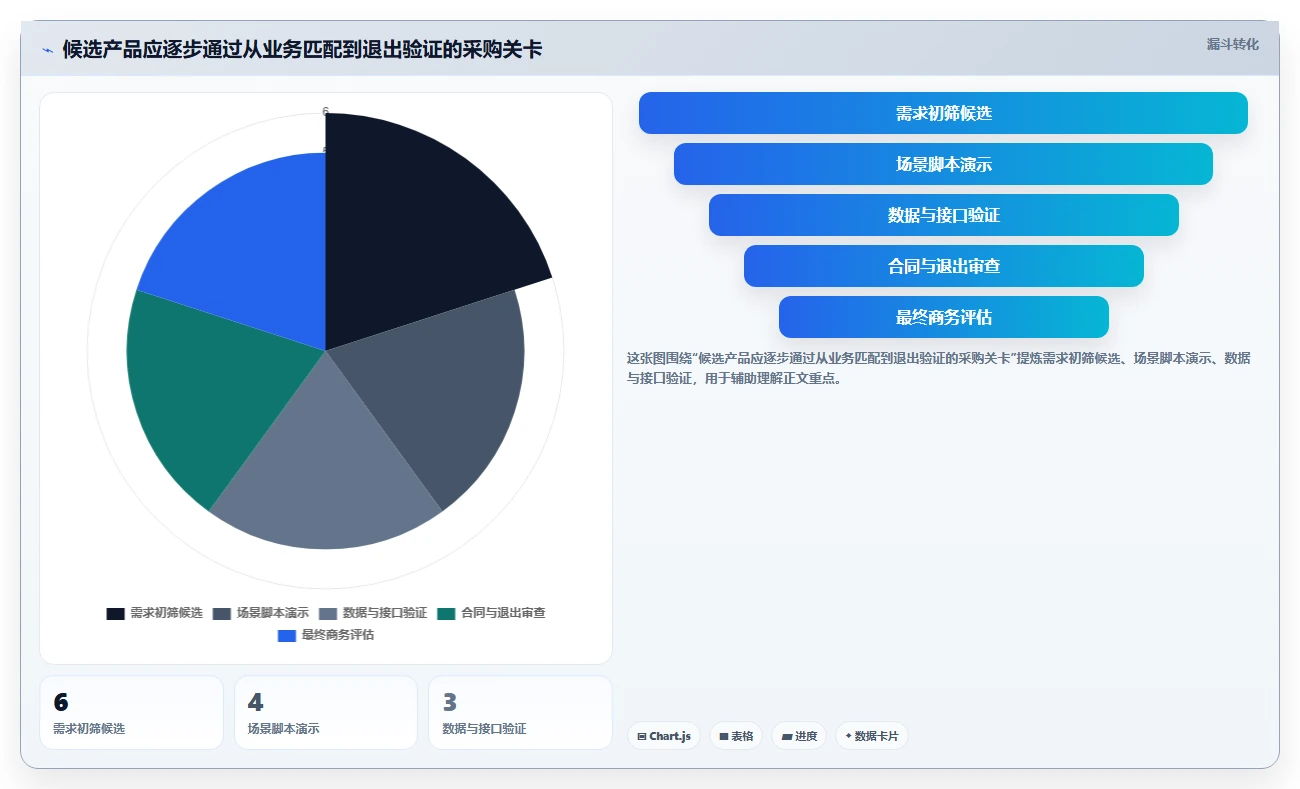Toggle 数据与接口验证 legend color swatch
Viewport: 1300px width, 789px height.
pyautogui.click(x=328, y=613)
